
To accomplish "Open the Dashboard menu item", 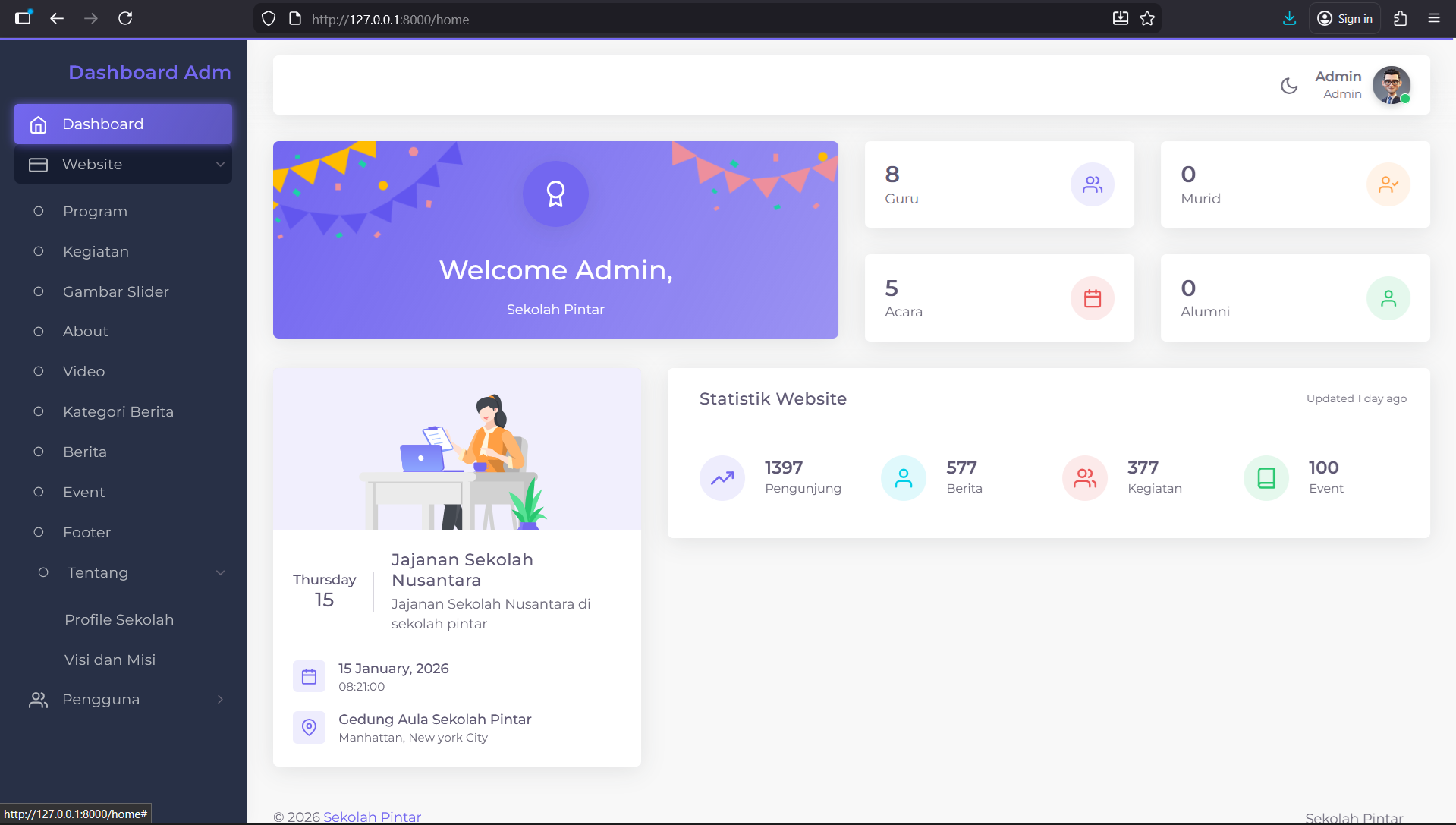I will [123, 124].
